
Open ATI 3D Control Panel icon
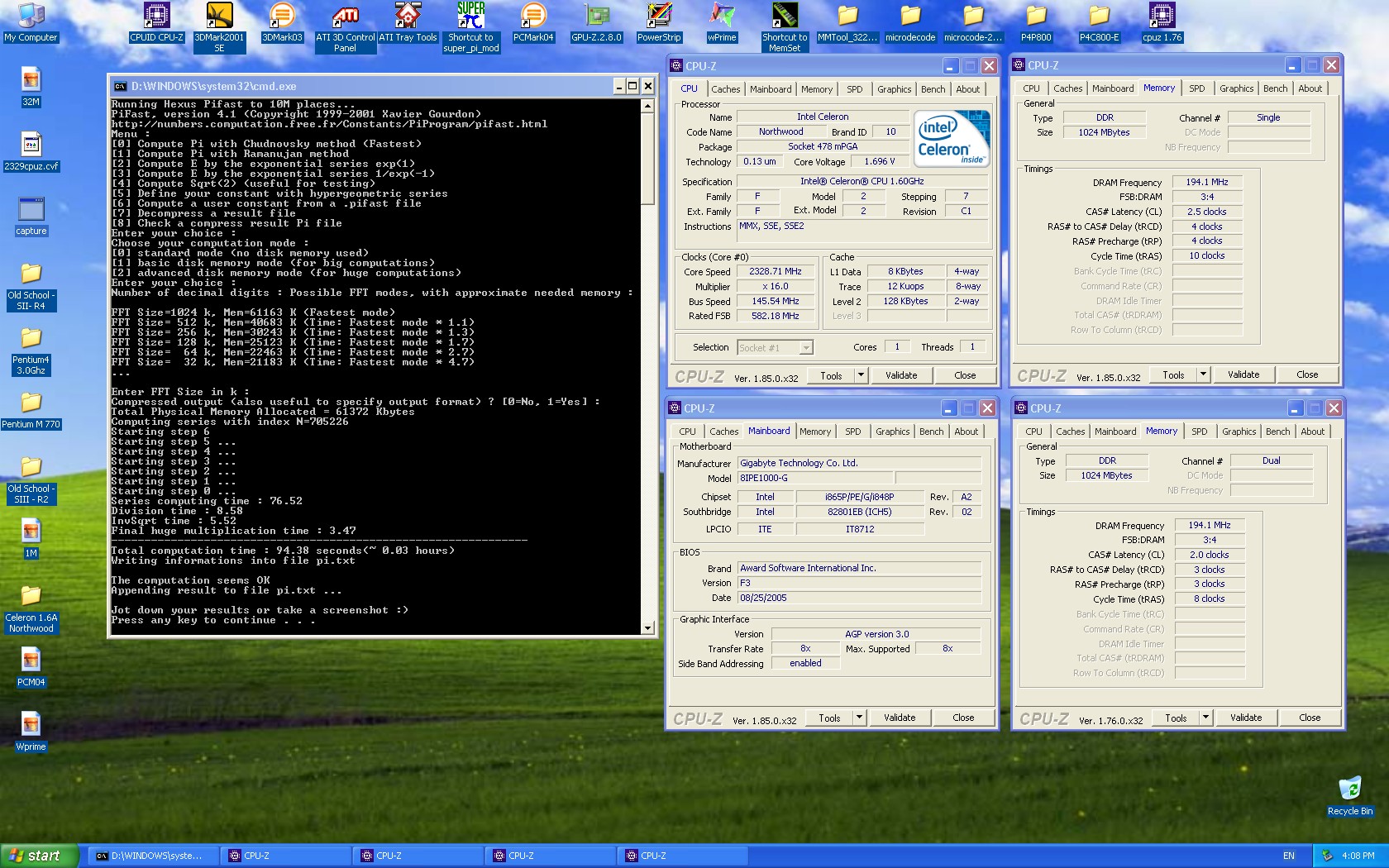coord(345,28)
